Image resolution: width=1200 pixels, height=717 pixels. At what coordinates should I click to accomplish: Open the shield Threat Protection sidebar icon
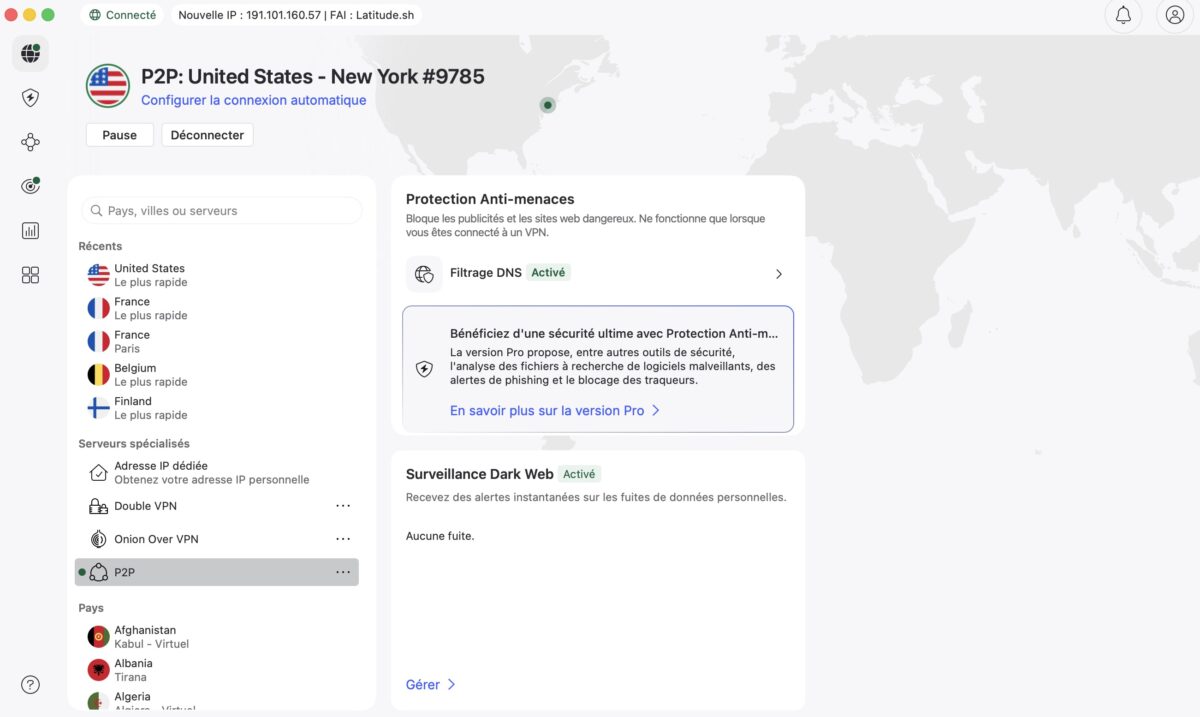click(30, 98)
